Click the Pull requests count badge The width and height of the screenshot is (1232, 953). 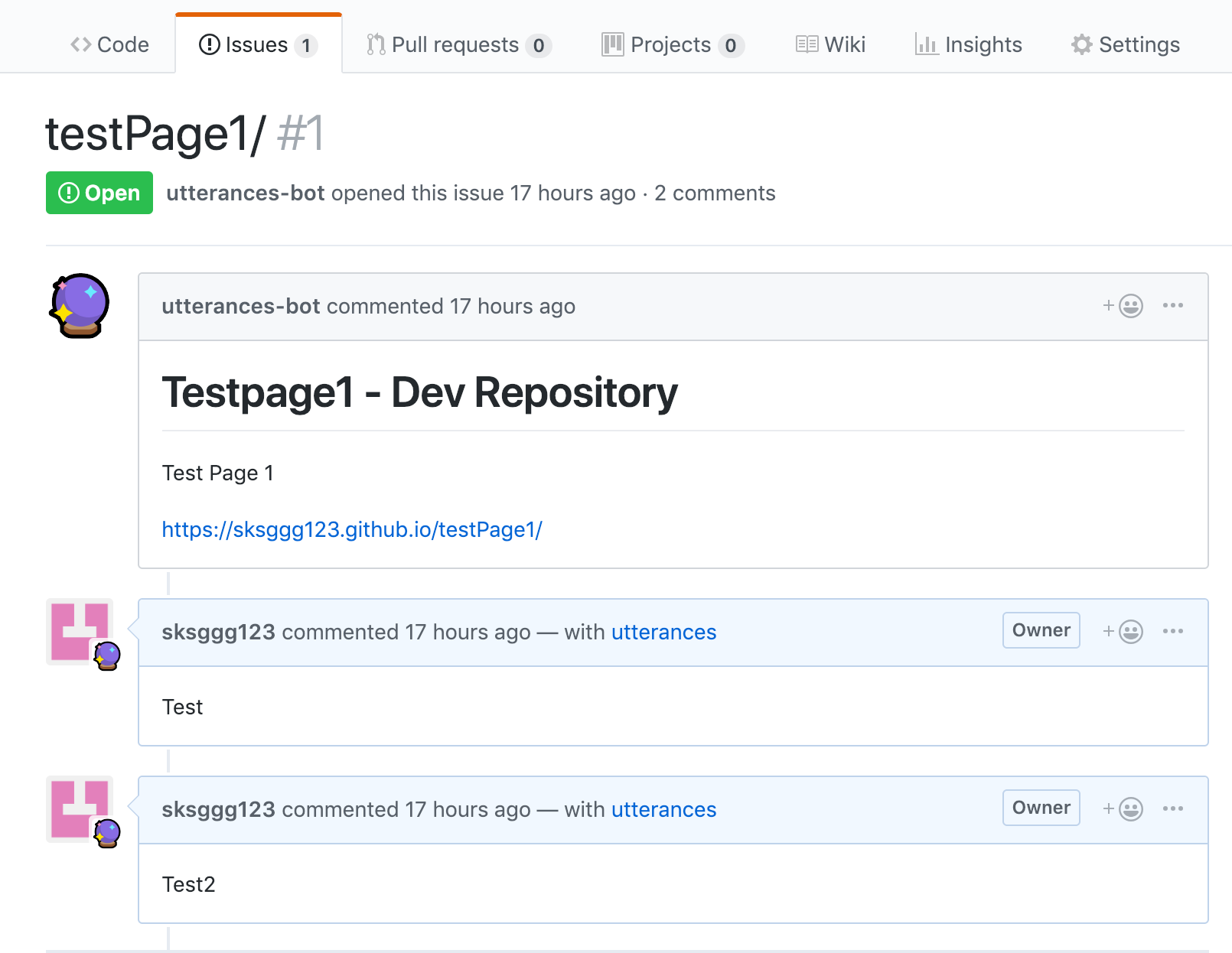[x=539, y=46]
